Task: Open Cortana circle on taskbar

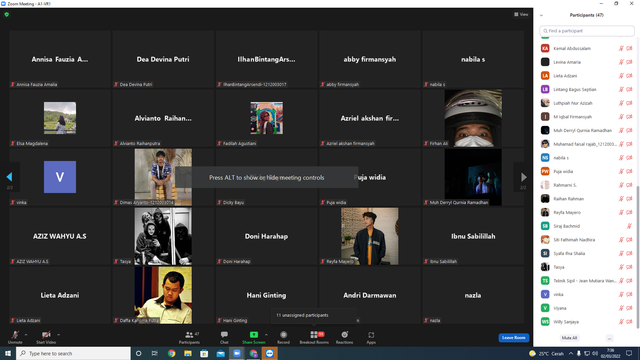Action: 138,353
